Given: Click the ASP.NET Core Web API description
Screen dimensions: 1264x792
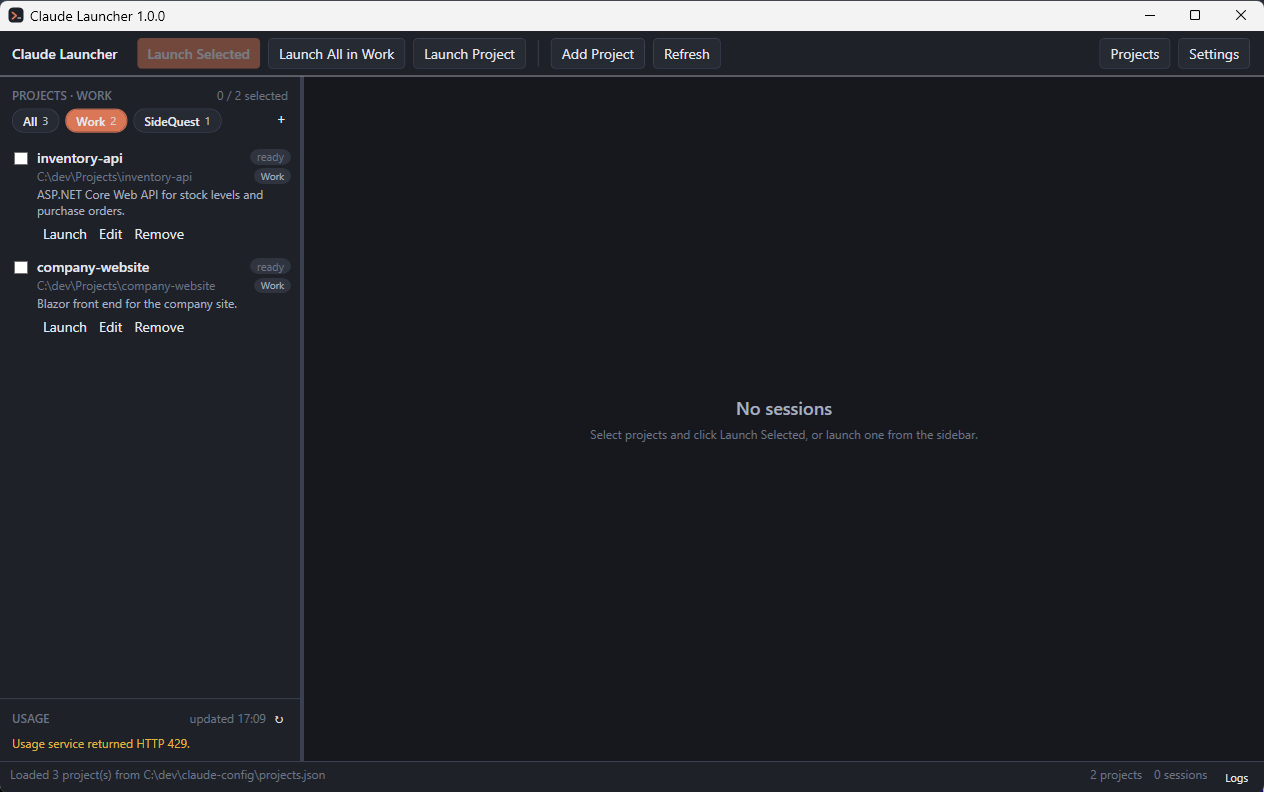Looking at the screenshot, I should (x=150, y=203).
